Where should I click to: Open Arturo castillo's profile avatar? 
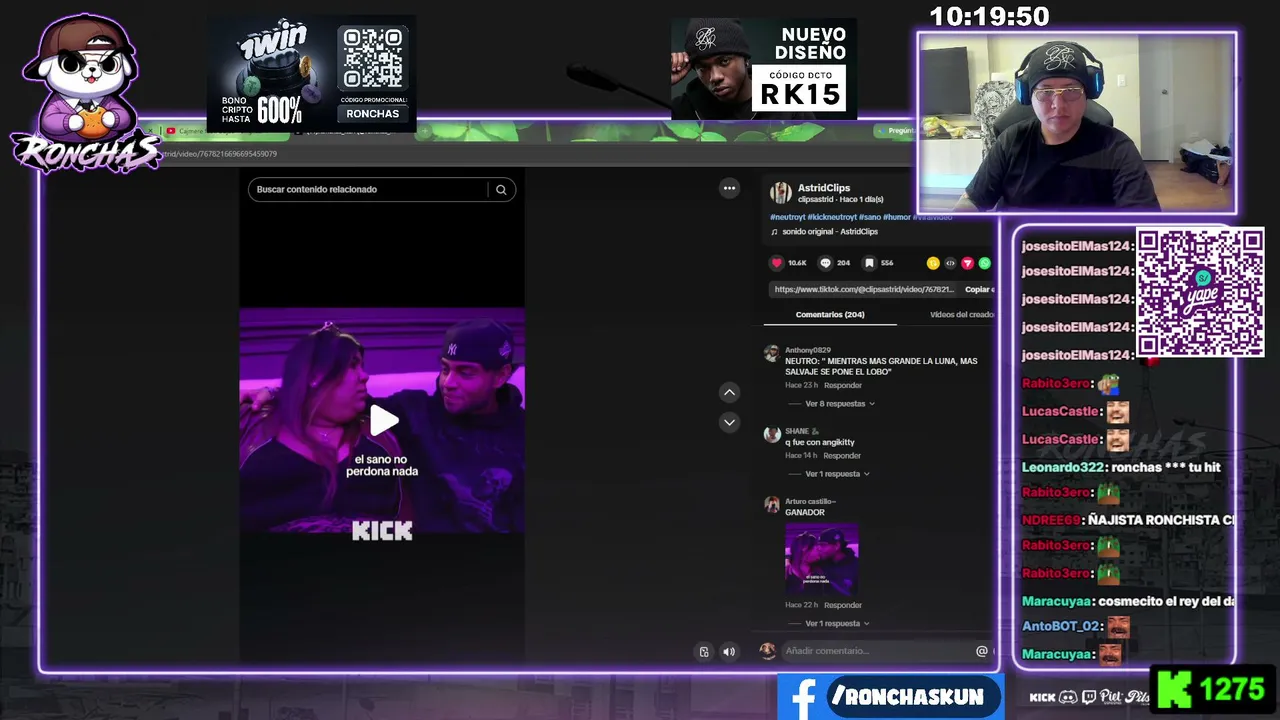771,504
